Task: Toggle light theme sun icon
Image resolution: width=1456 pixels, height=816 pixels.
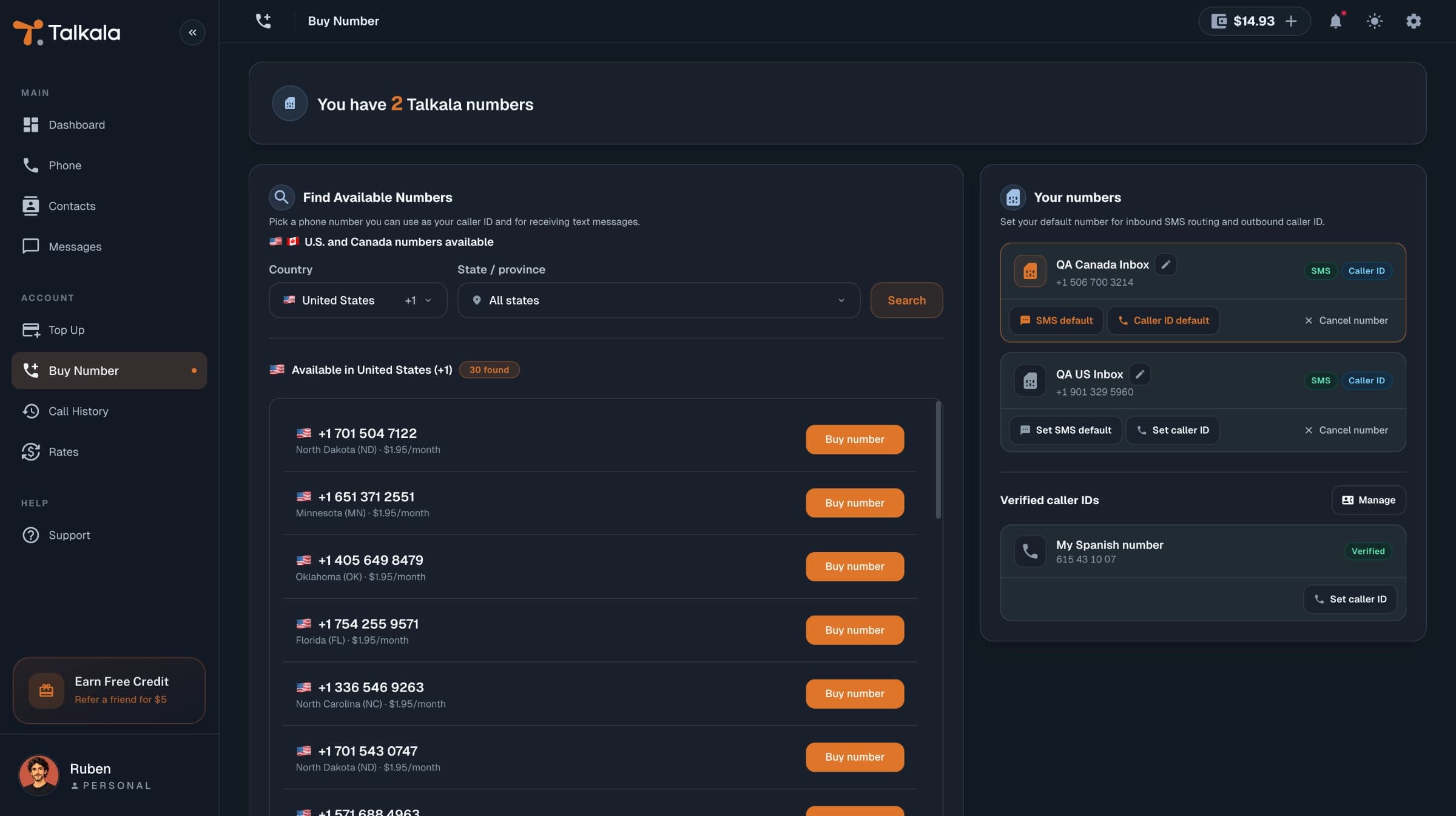Action: point(1374,21)
